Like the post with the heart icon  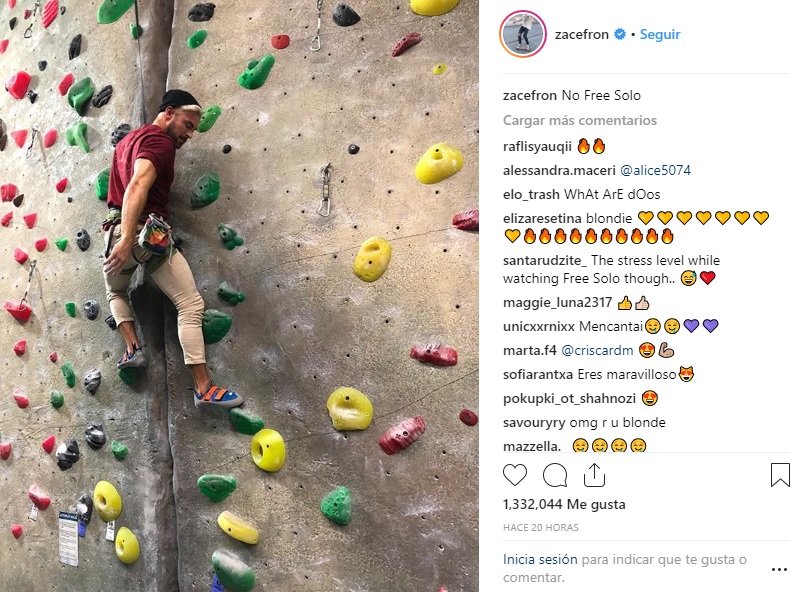click(515, 475)
